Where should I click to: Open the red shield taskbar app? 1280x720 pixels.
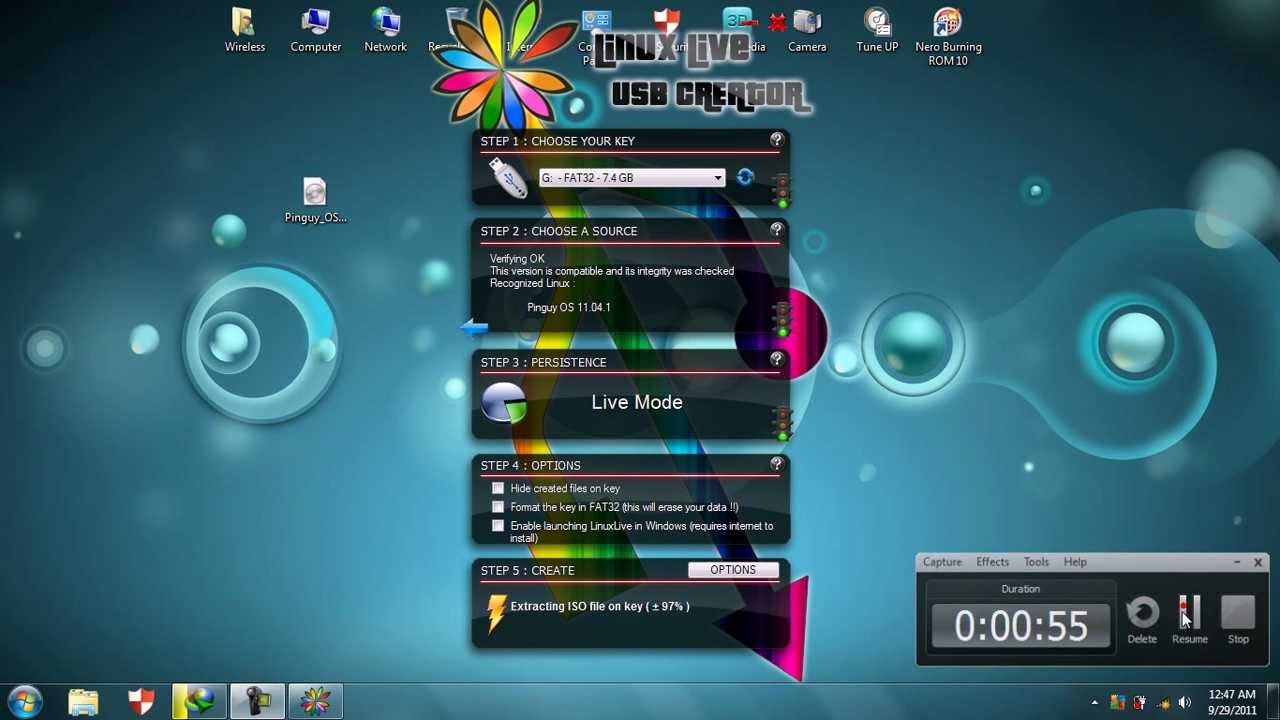point(141,701)
